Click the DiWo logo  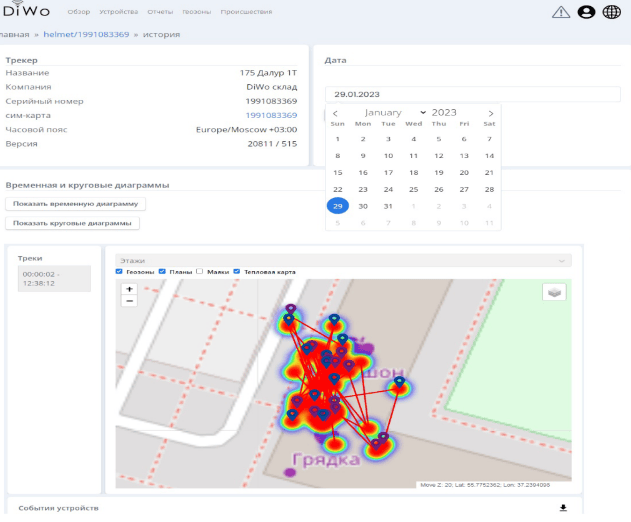24,12
